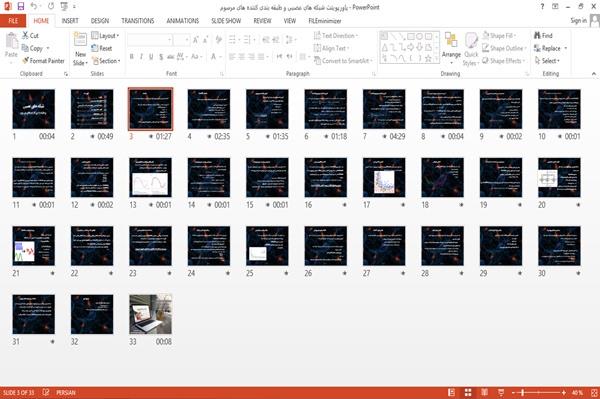Switch to Normal view in status bar
Image resolution: width=600 pixels, height=399 pixels.
tap(452, 392)
